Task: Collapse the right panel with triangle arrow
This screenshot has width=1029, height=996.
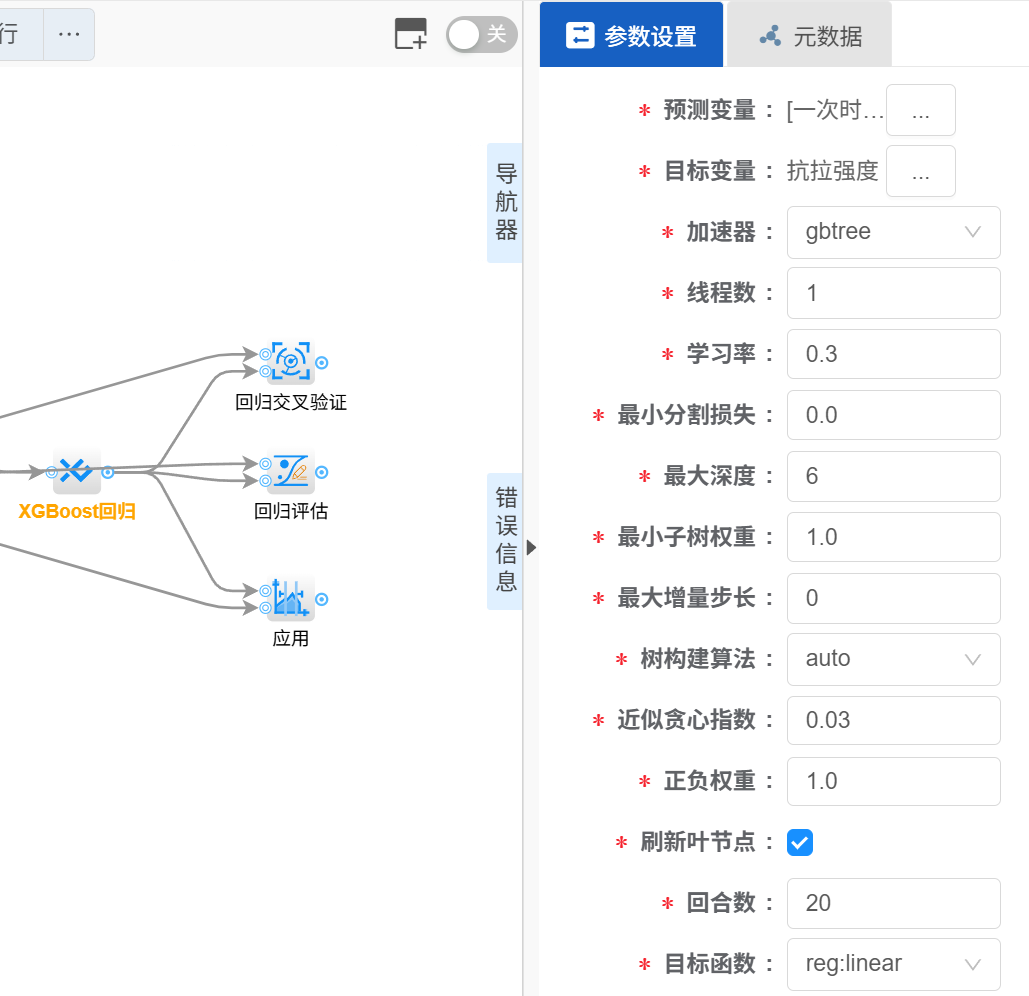Action: pyautogui.click(x=531, y=547)
